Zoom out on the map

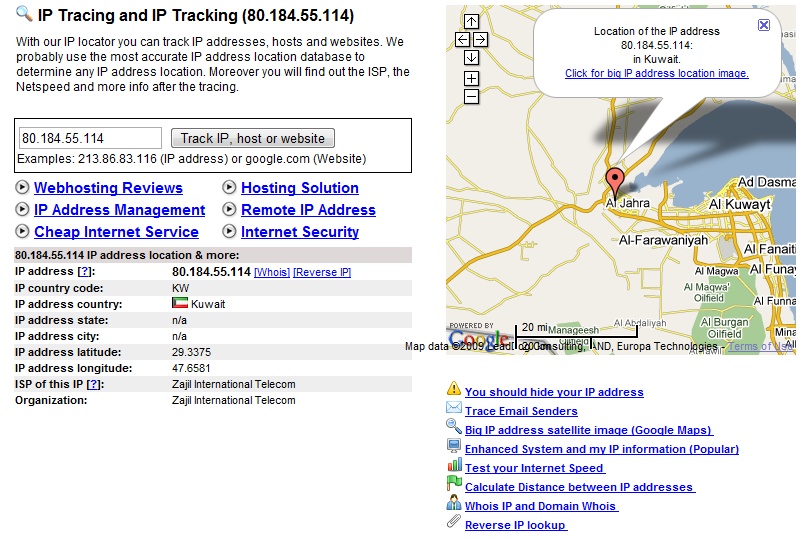[x=472, y=97]
